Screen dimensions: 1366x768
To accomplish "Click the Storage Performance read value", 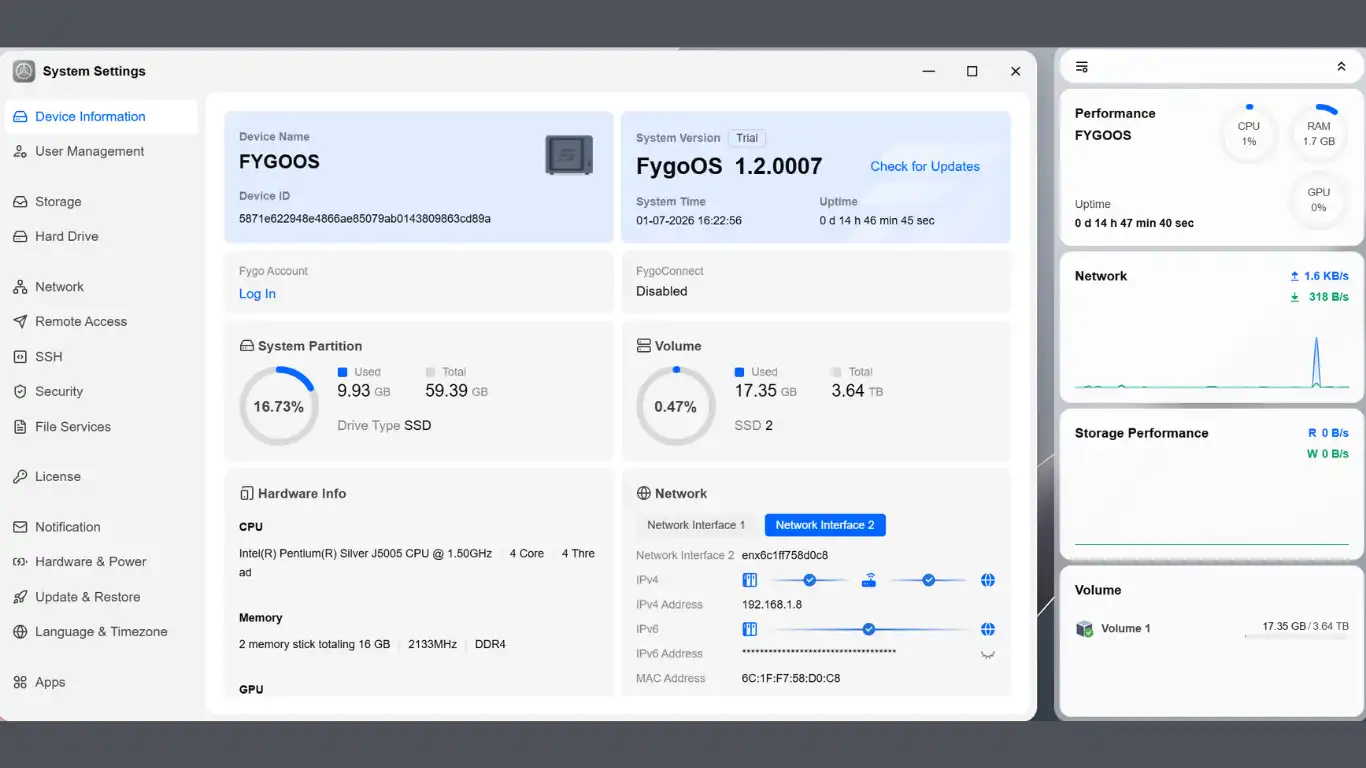I will [x=1328, y=433].
